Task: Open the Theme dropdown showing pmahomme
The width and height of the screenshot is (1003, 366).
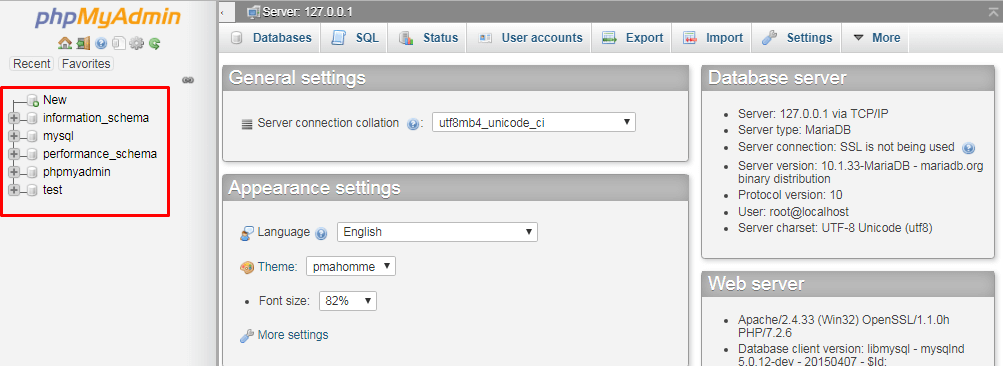Action: 351,266
